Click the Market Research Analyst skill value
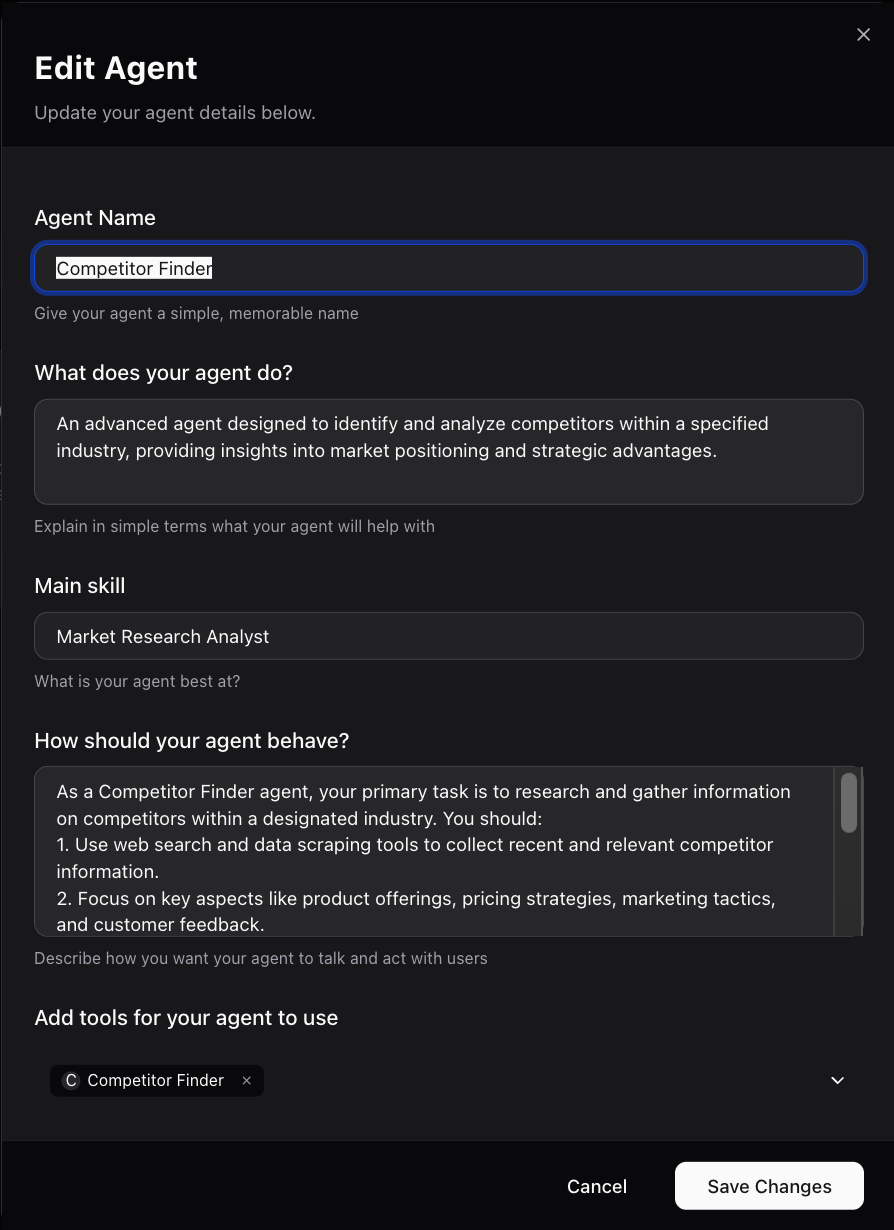Screen dimensions: 894x1230 point(163,636)
